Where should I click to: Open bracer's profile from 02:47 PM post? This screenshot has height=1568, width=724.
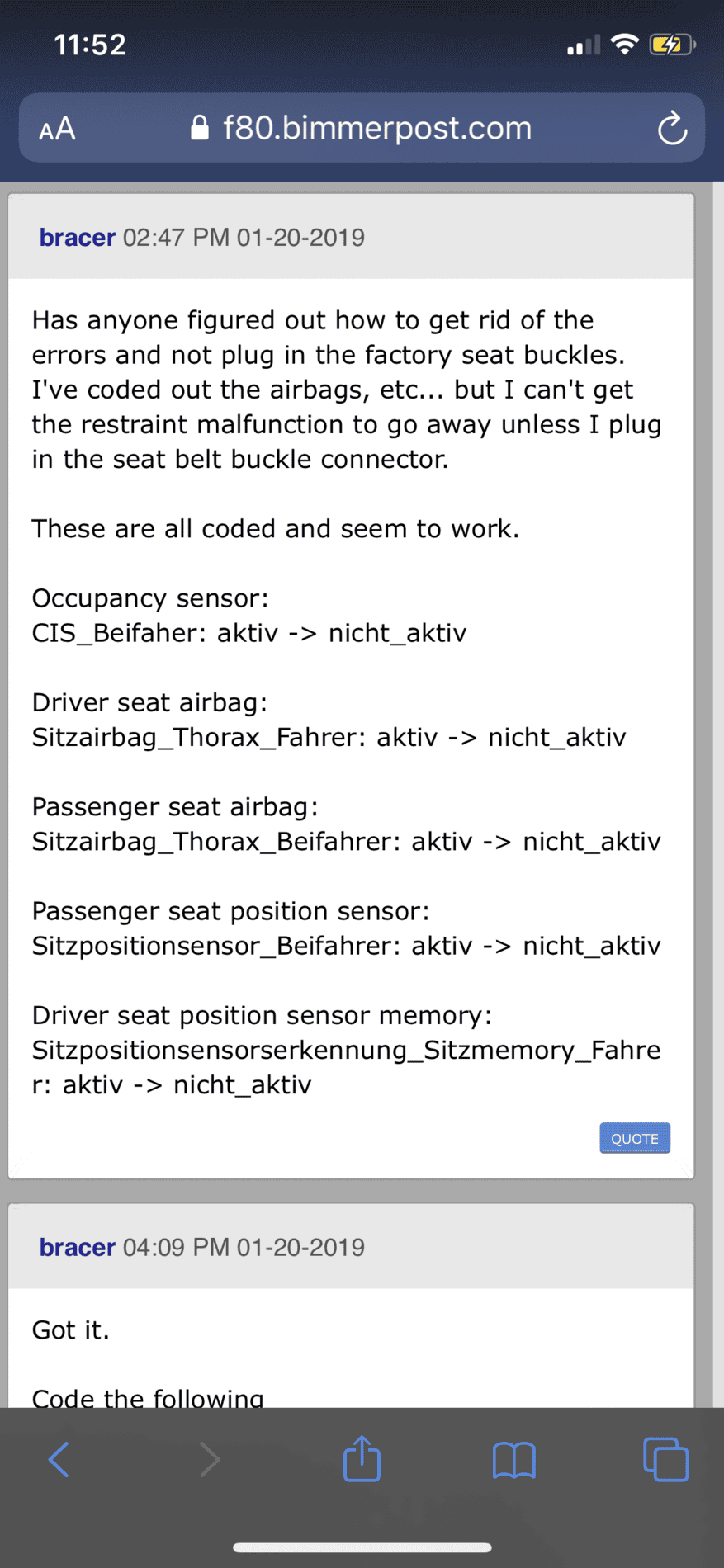78,238
